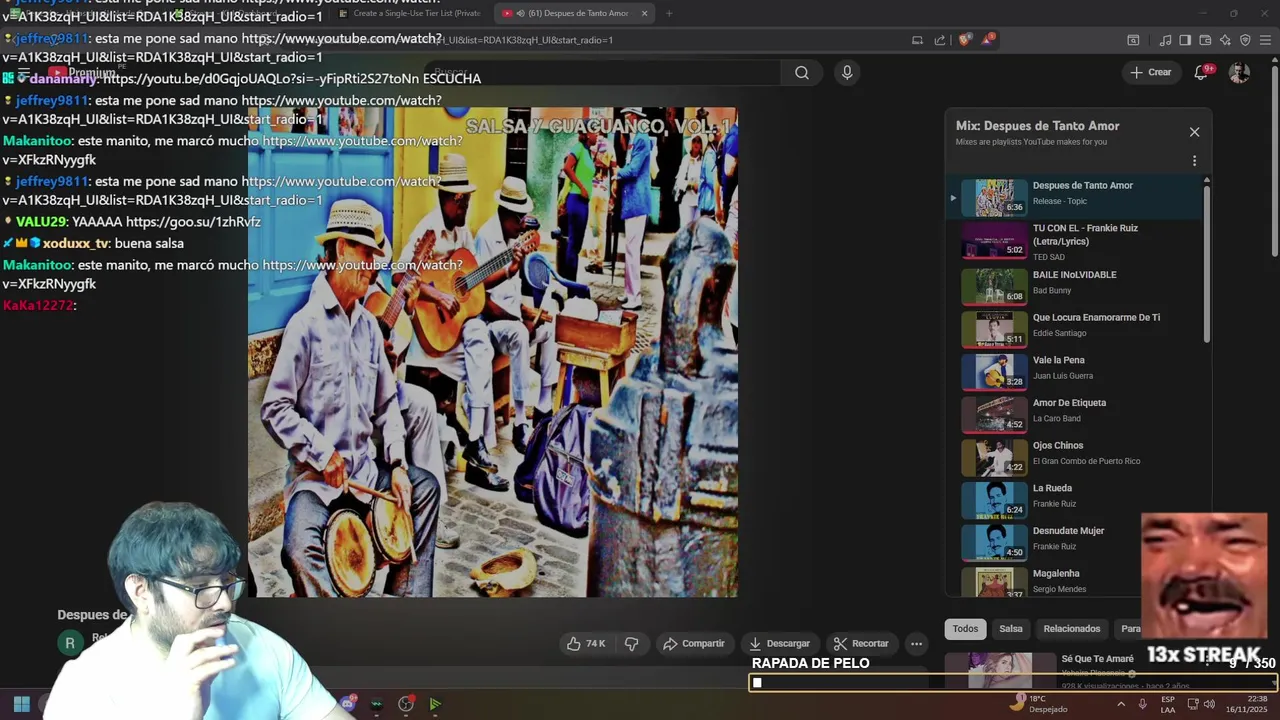Click the La Rueda thumbnail in the mix

[x=994, y=500]
